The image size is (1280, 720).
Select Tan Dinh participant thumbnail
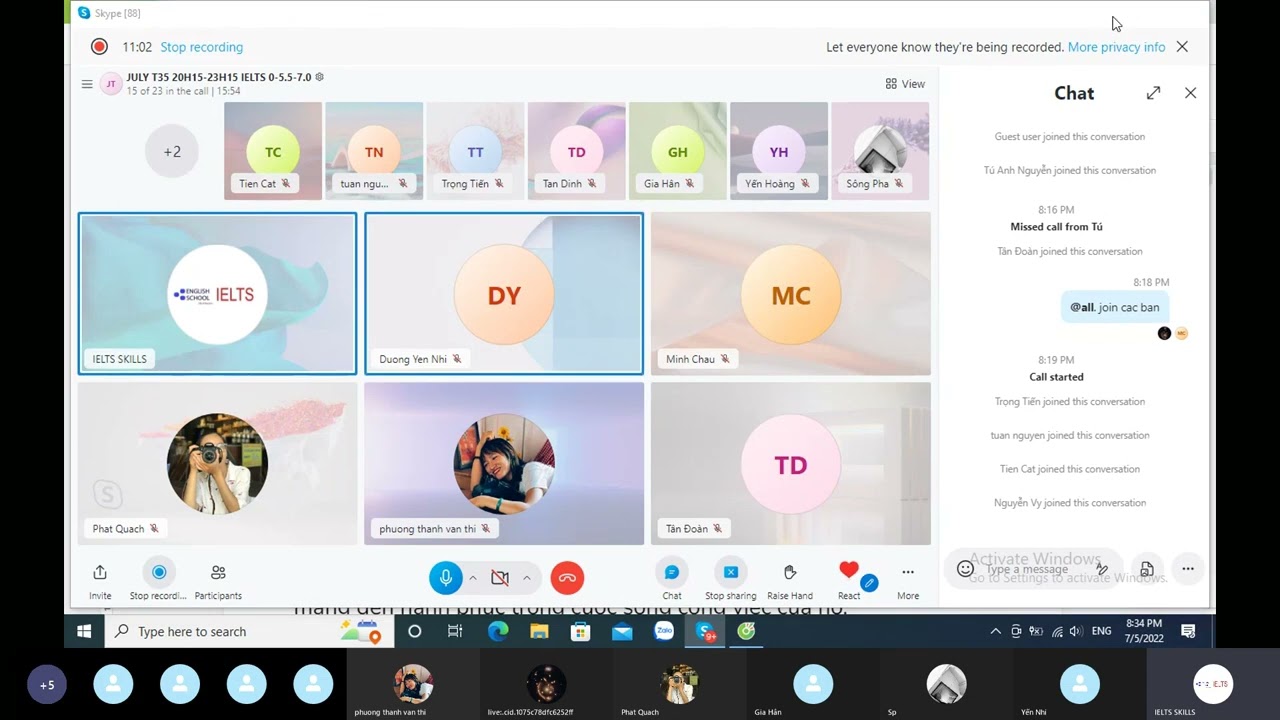click(x=577, y=151)
